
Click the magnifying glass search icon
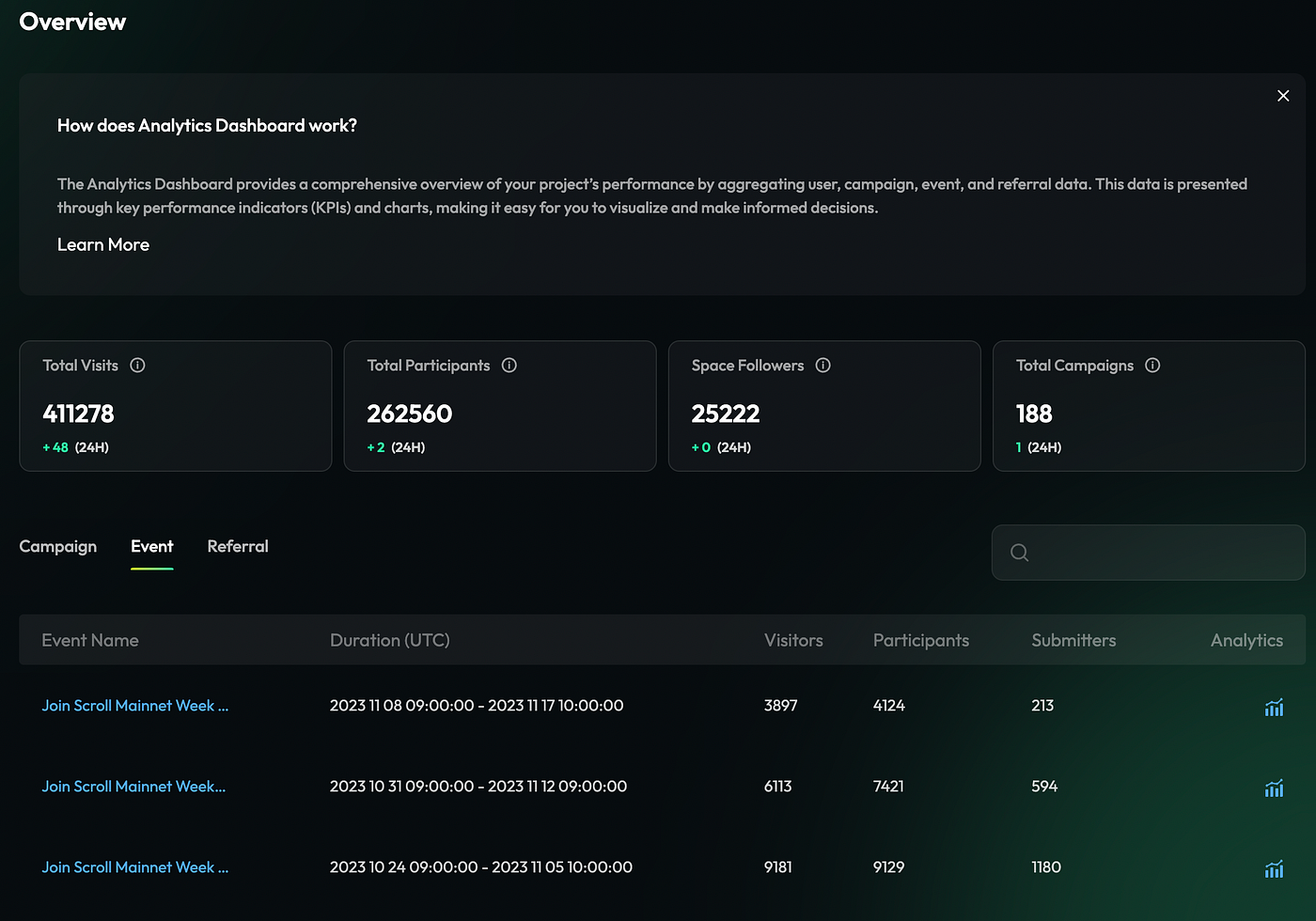(1019, 553)
